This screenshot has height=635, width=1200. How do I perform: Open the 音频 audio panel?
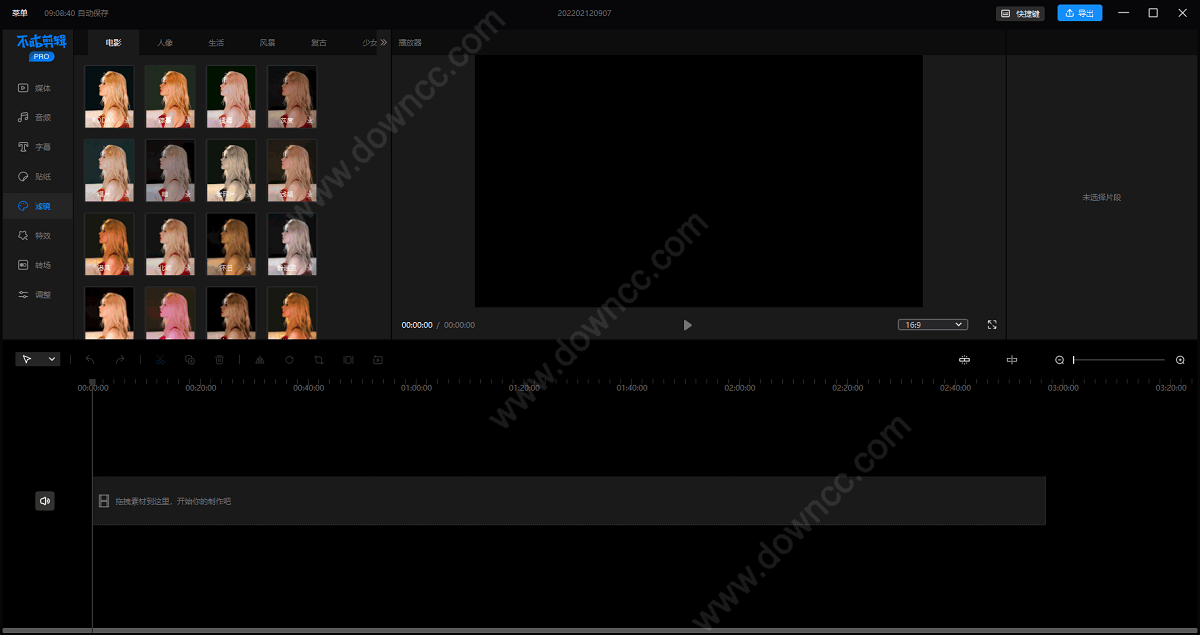click(x=35, y=118)
